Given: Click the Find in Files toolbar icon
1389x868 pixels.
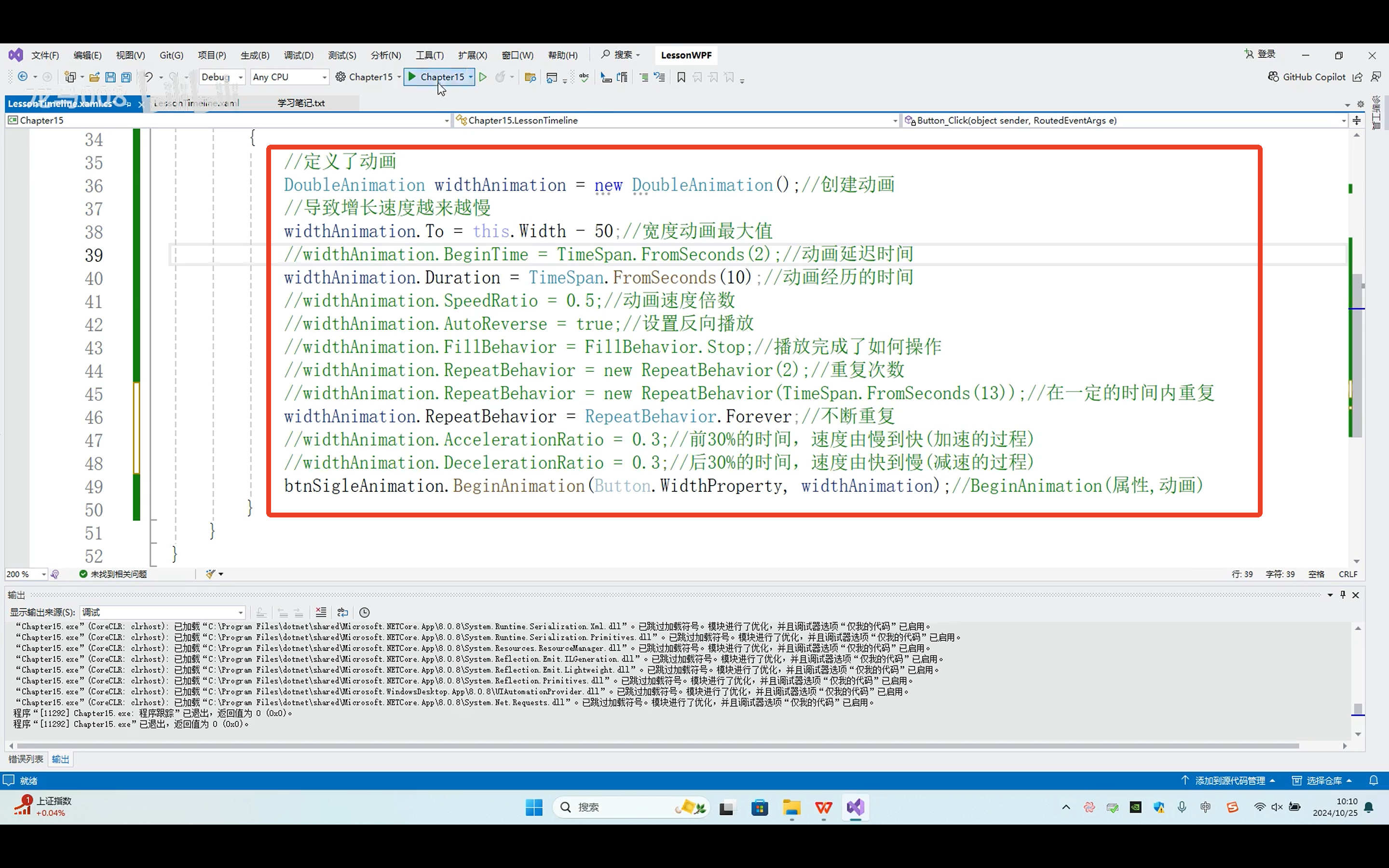Looking at the screenshot, I should (530, 77).
